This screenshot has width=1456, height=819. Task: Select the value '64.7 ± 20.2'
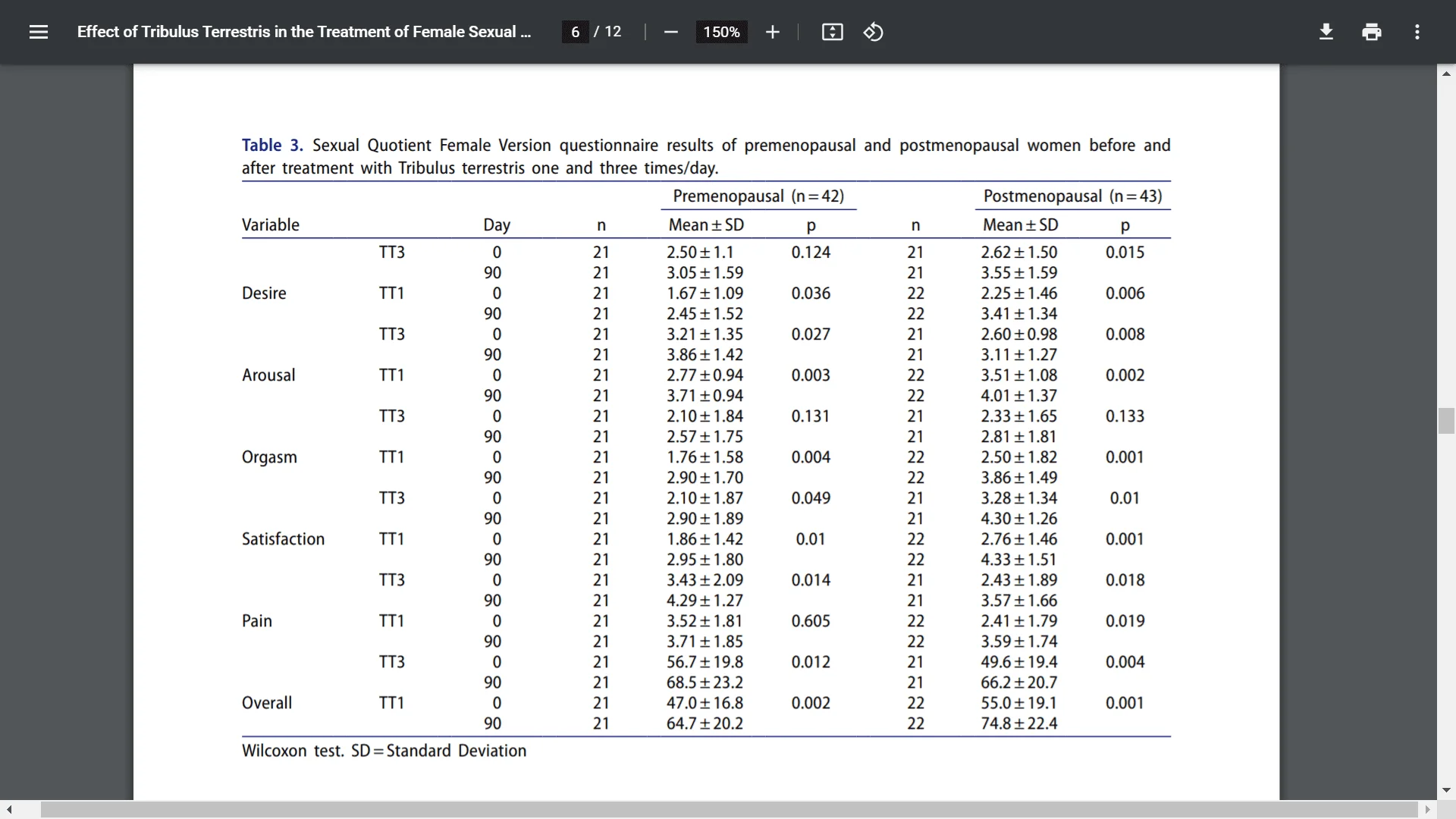704,723
